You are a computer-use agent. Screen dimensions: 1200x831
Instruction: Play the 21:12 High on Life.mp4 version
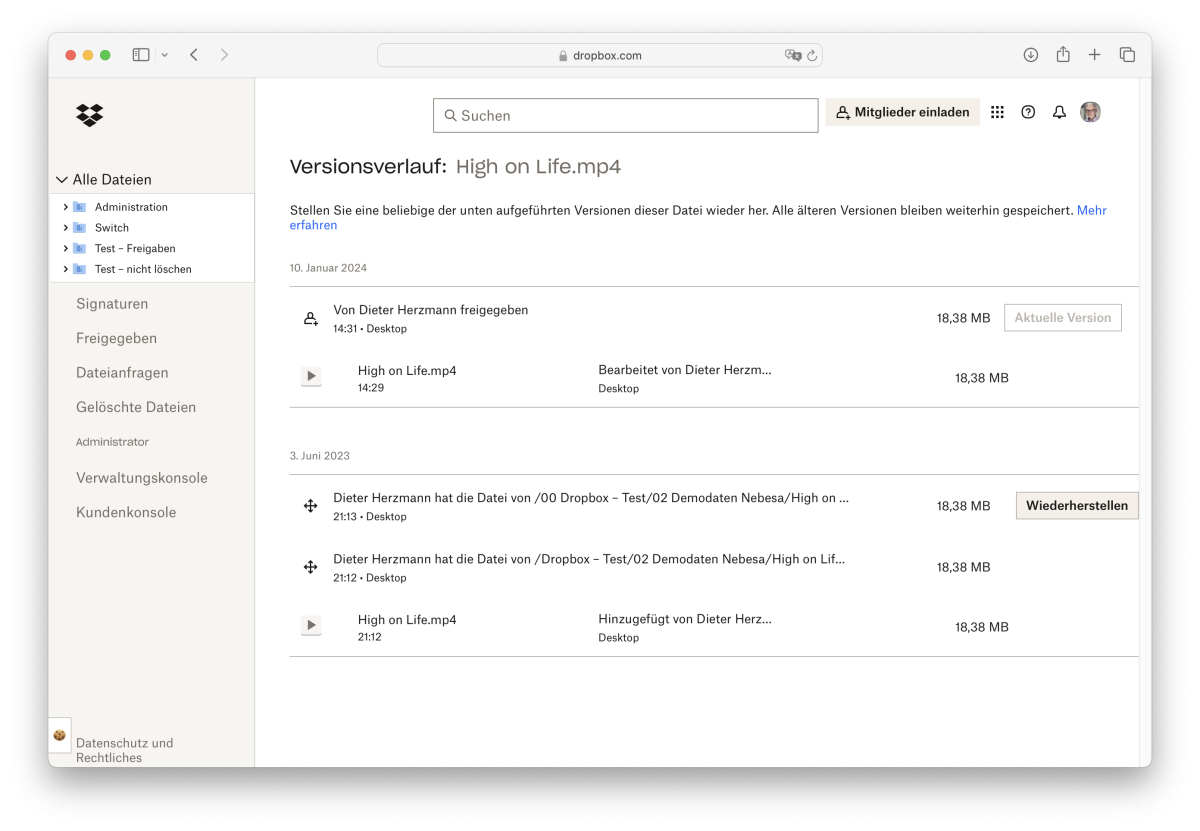click(x=311, y=626)
